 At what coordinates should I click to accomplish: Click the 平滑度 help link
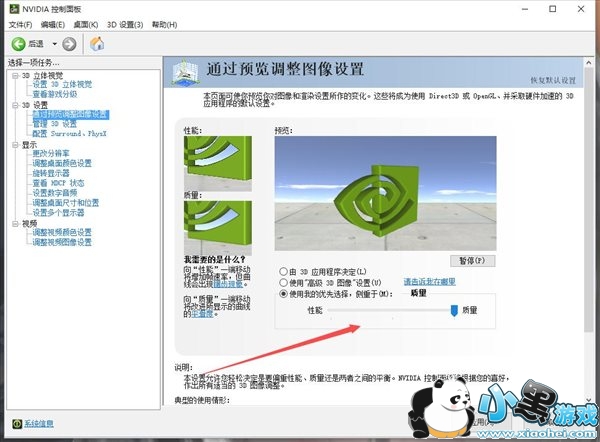[202, 314]
